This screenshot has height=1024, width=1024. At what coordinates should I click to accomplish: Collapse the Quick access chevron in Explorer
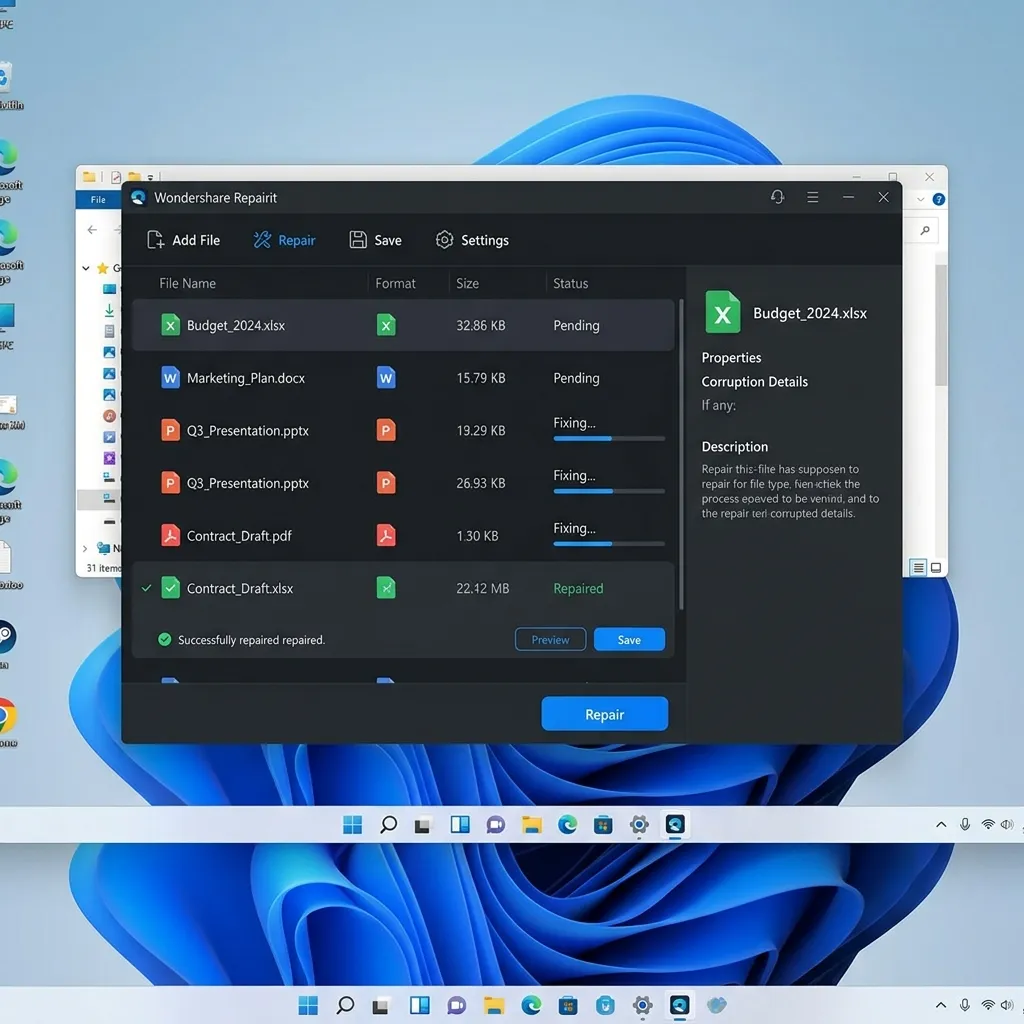click(x=86, y=268)
